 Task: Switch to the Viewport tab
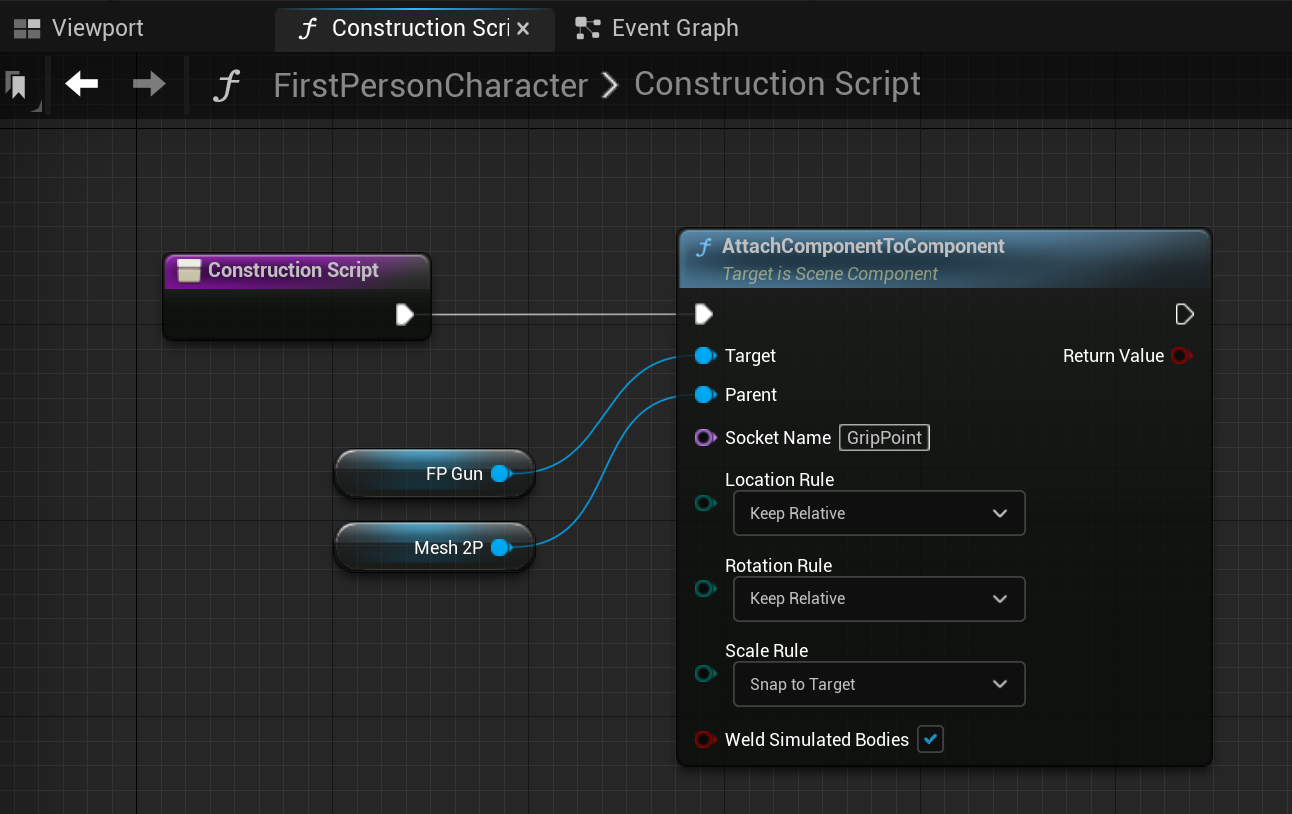click(80, 28)
